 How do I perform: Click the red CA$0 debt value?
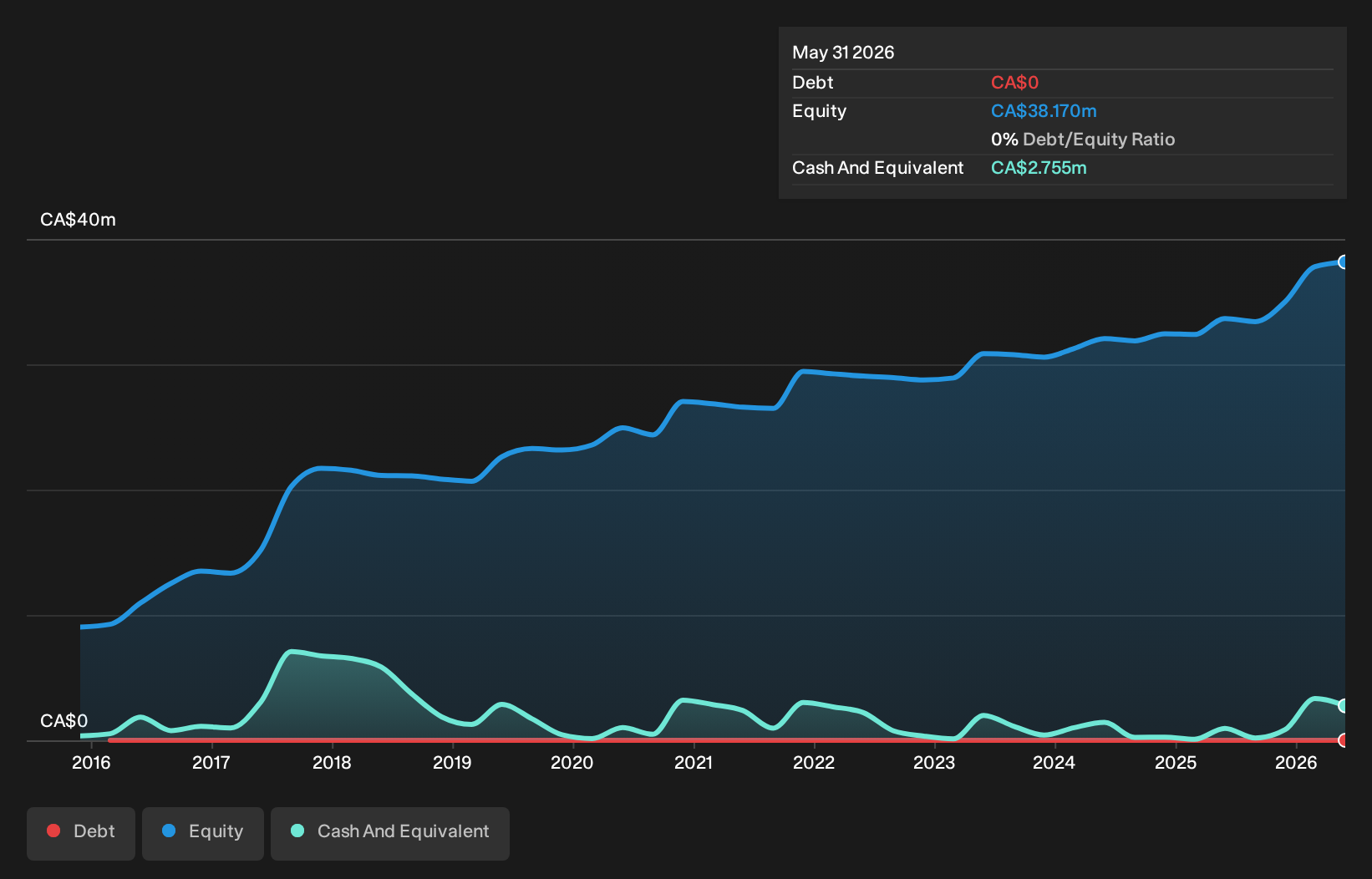point(1014,83)
